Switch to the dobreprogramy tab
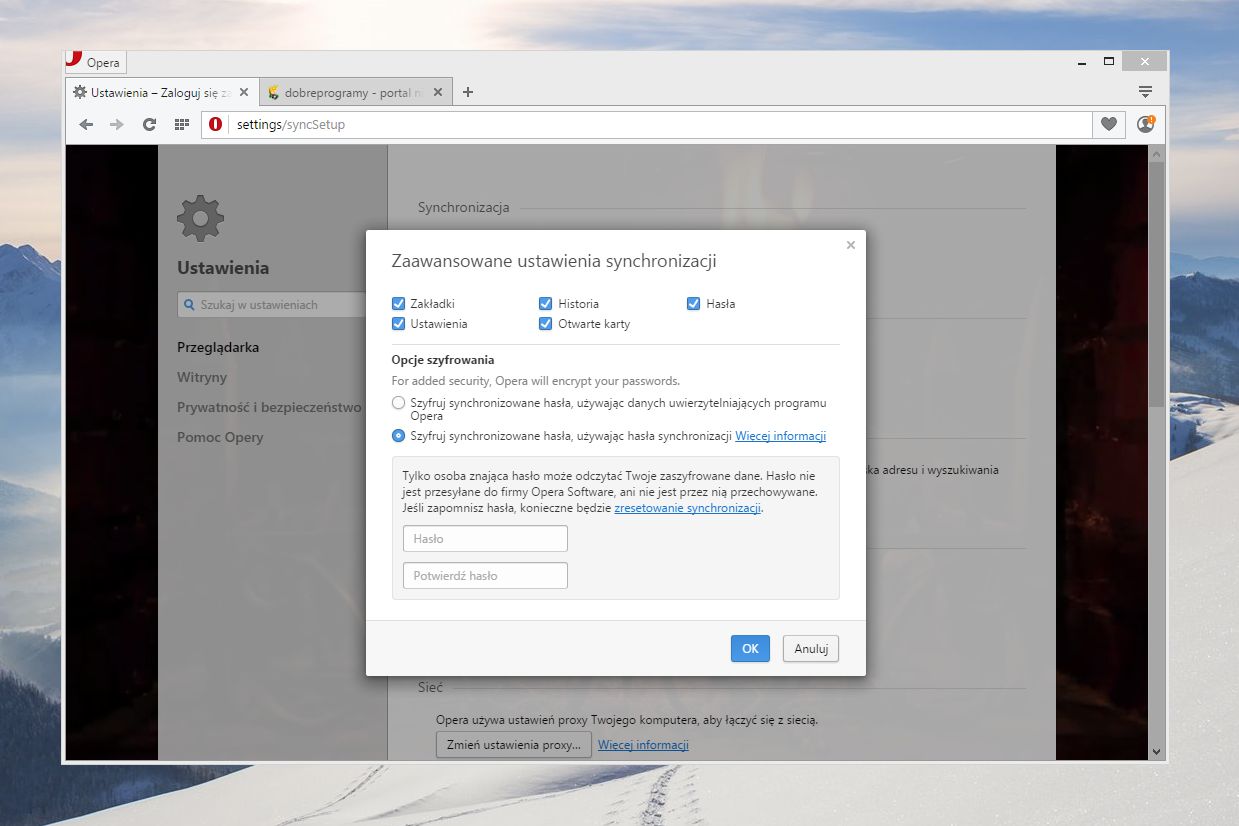The height and width of the screenshot is (826, 1239). click(x=356, y=92)
